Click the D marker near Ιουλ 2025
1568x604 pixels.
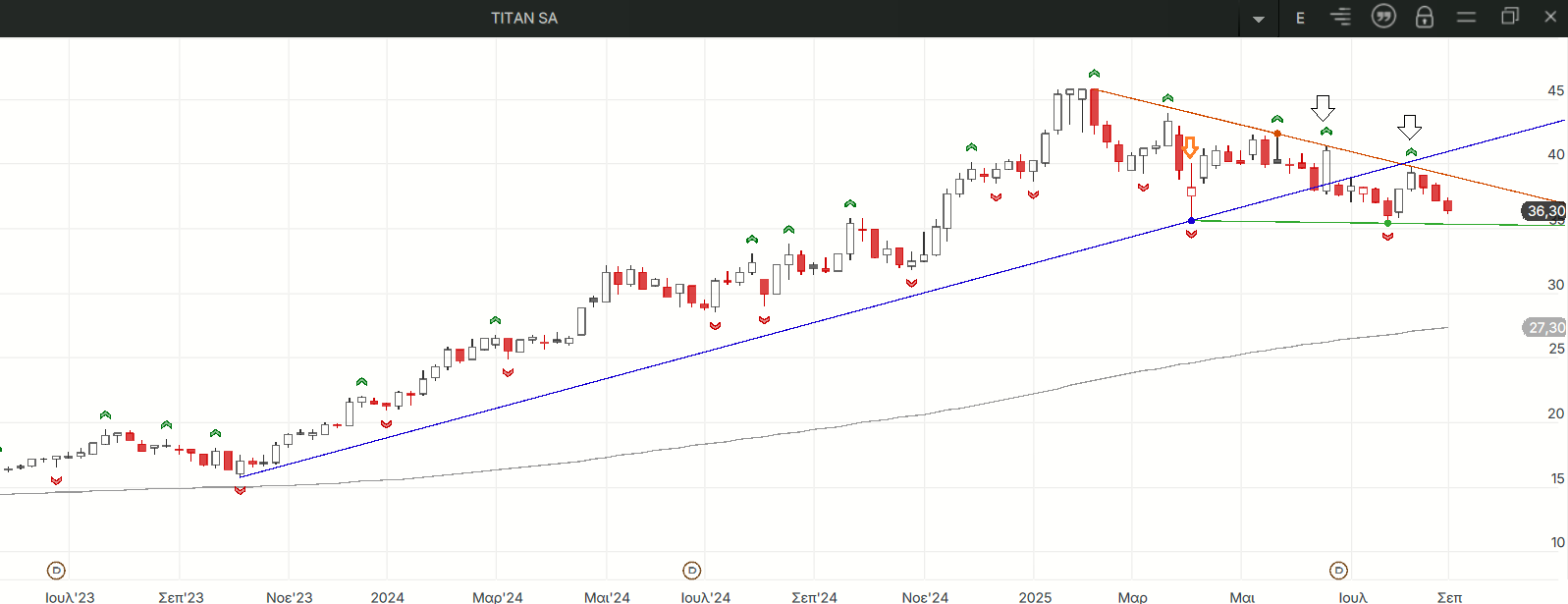pos(1338,570)
